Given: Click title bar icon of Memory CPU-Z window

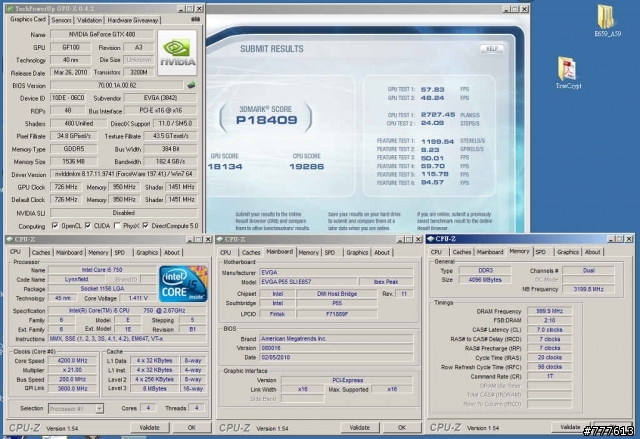Looking at the screenshot, I should point(431,239).
